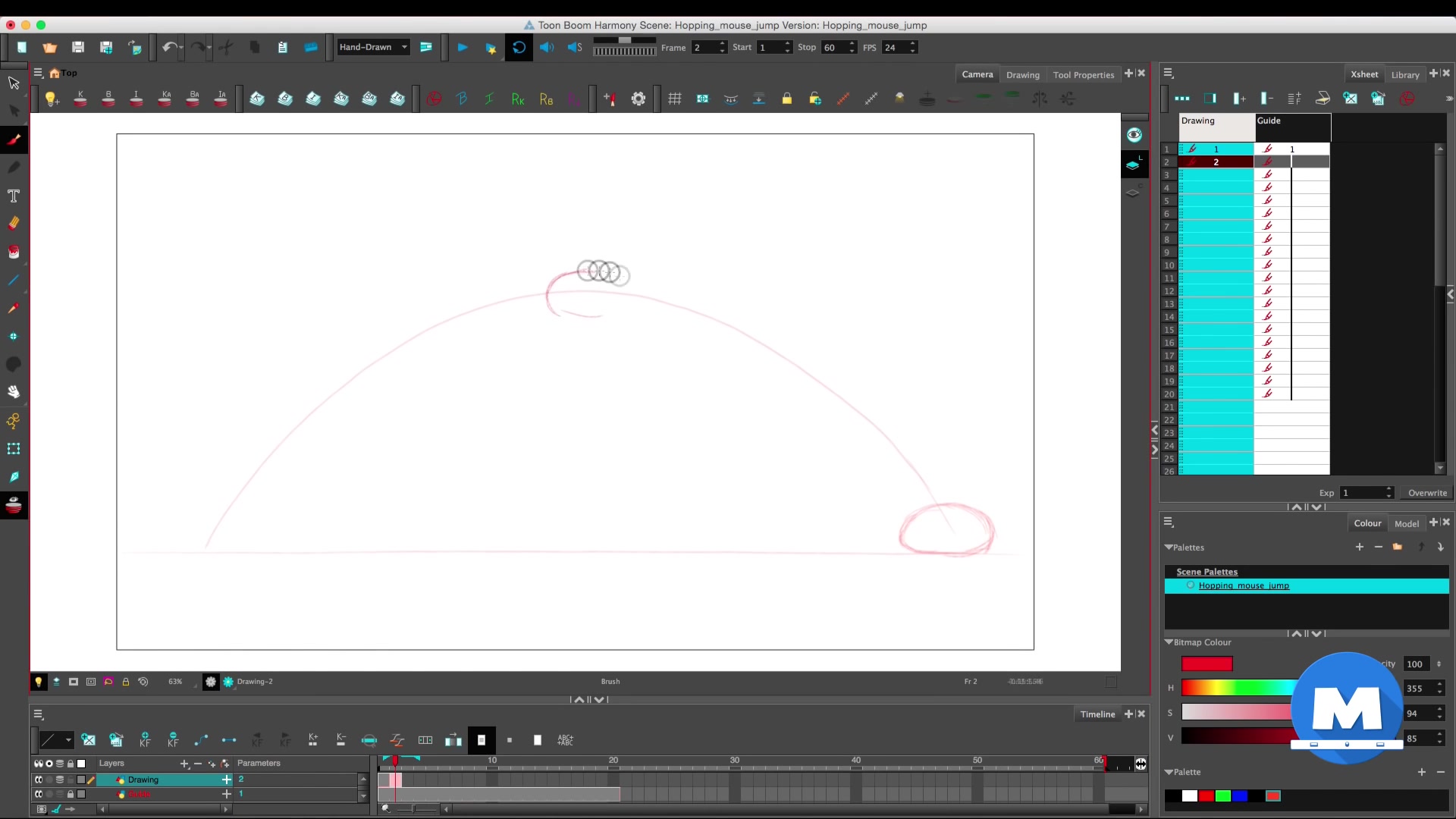Collapse the Palette swatches section
Image resolution: width=1456 pixels, height=819 pixels.
(1169, 772)
